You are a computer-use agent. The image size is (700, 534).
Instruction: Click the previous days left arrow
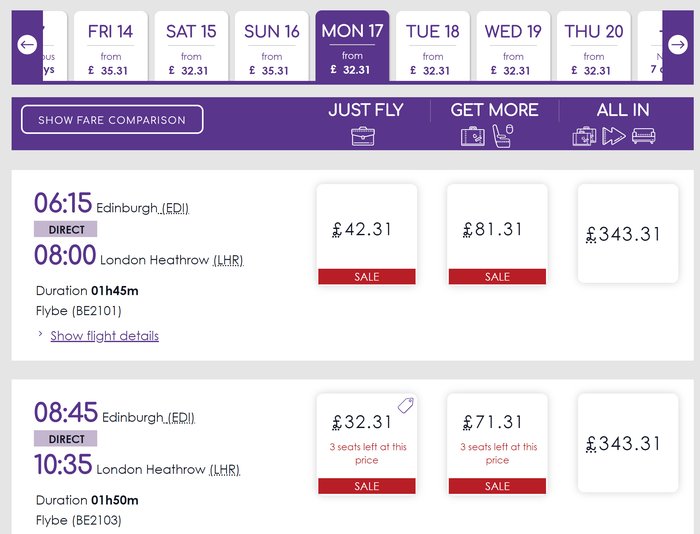pos(27,45)
